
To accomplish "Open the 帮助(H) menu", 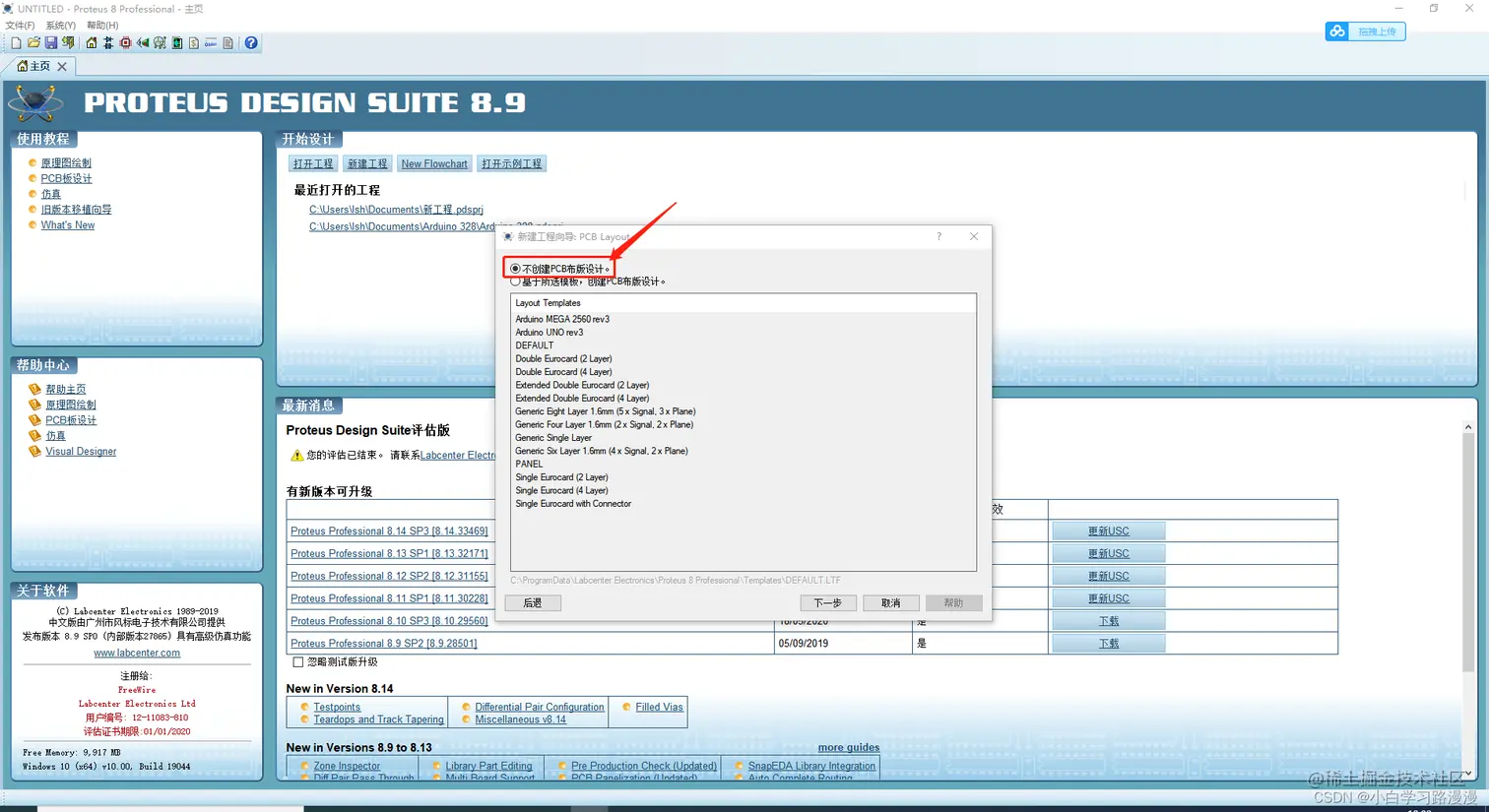I will [102, 26].
